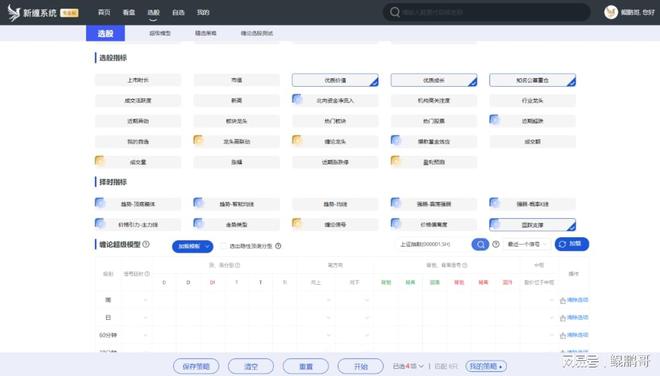Toggle the 行业龙头 indicator

pos(532,101)
